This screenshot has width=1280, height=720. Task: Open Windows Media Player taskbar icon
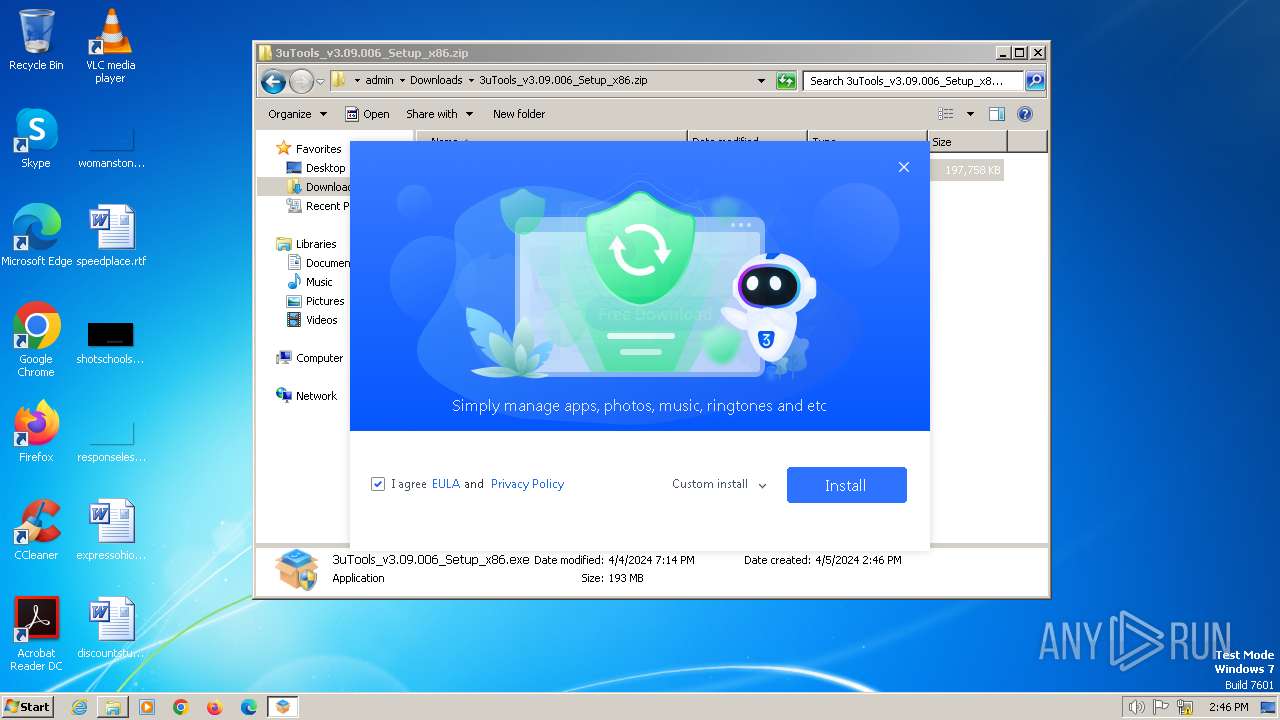pos(147,707)
